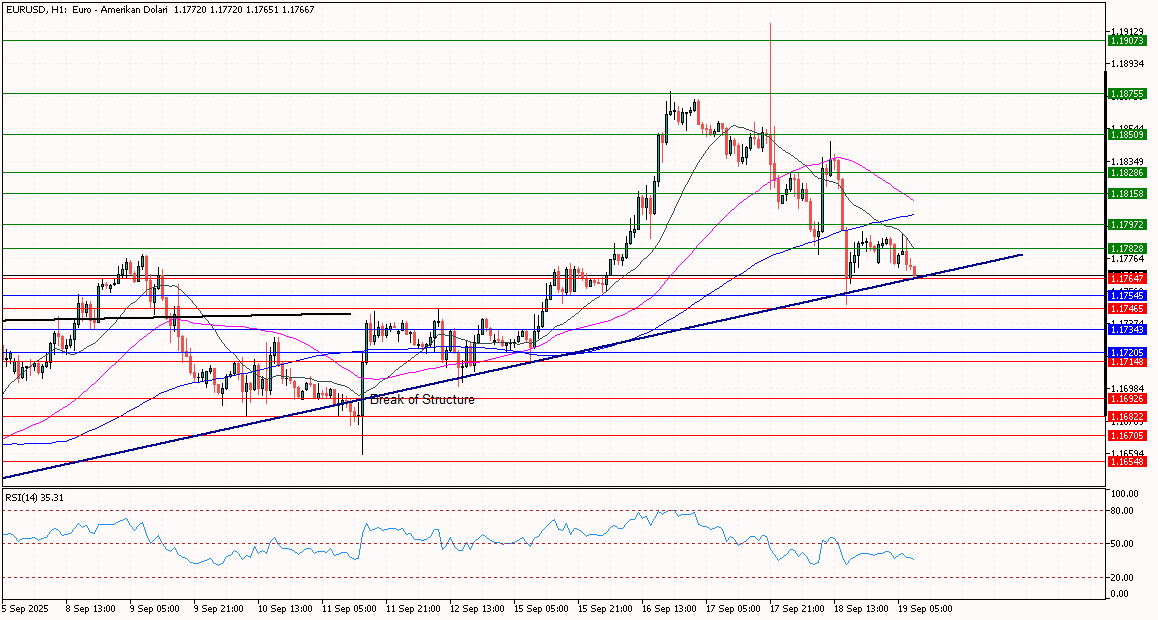The width and height of the screenshot is (1158, 620).
Task: Click the red 1.16705 price level tag
Action: click(1127, 435)
